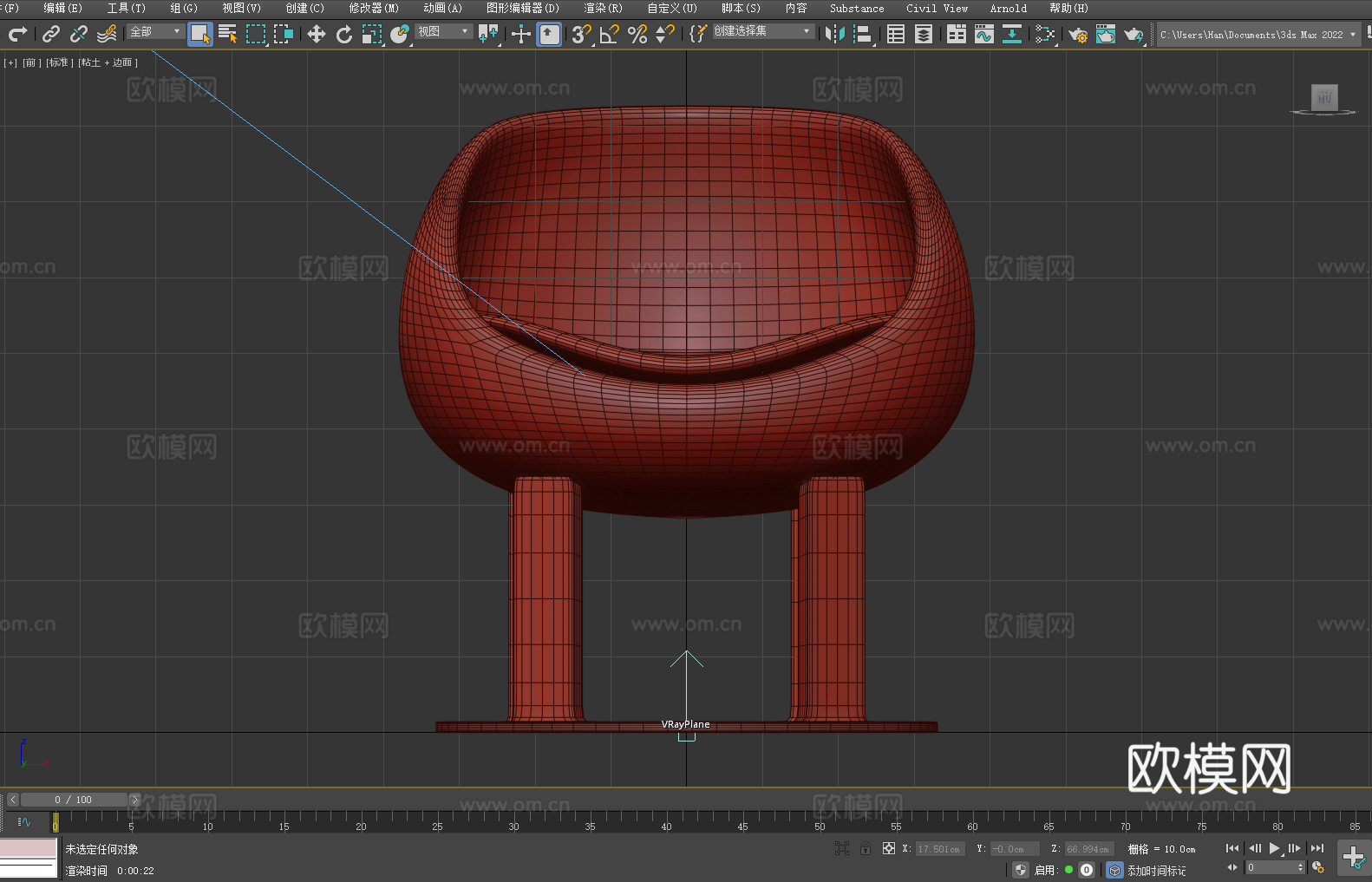The width and height of the screenshot is (1372, 882).
Task: Toggle the Selection Lock padlock
Action: click(x=866, y=849)
